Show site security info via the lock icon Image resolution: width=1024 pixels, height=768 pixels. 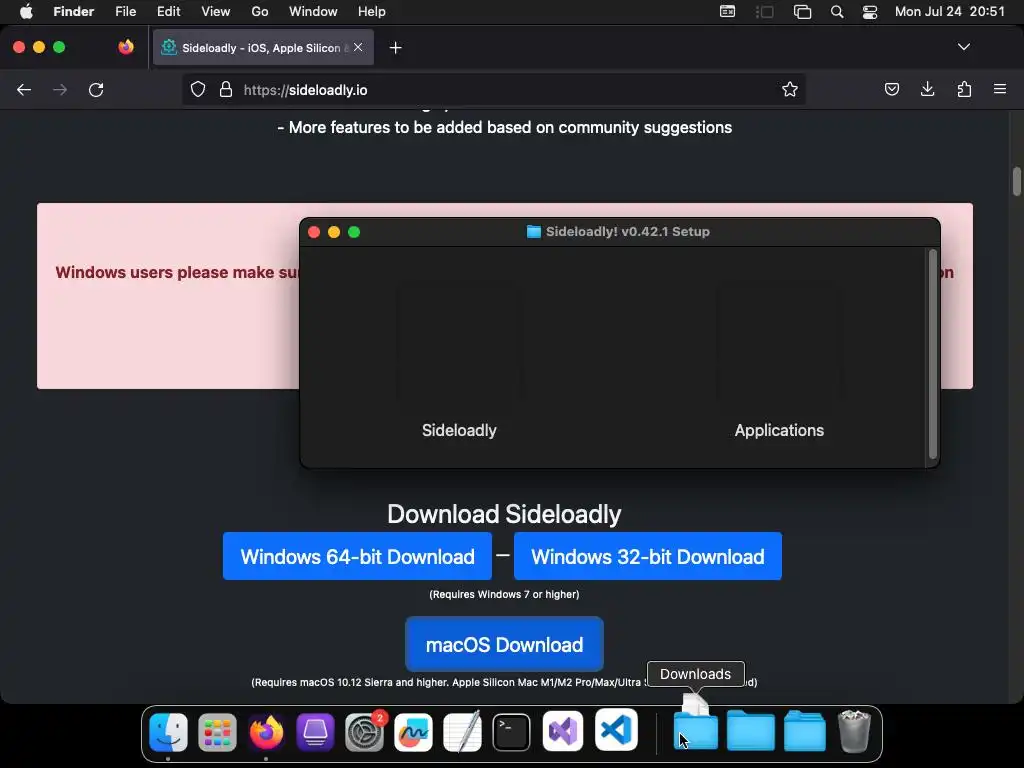click(226, 89)
